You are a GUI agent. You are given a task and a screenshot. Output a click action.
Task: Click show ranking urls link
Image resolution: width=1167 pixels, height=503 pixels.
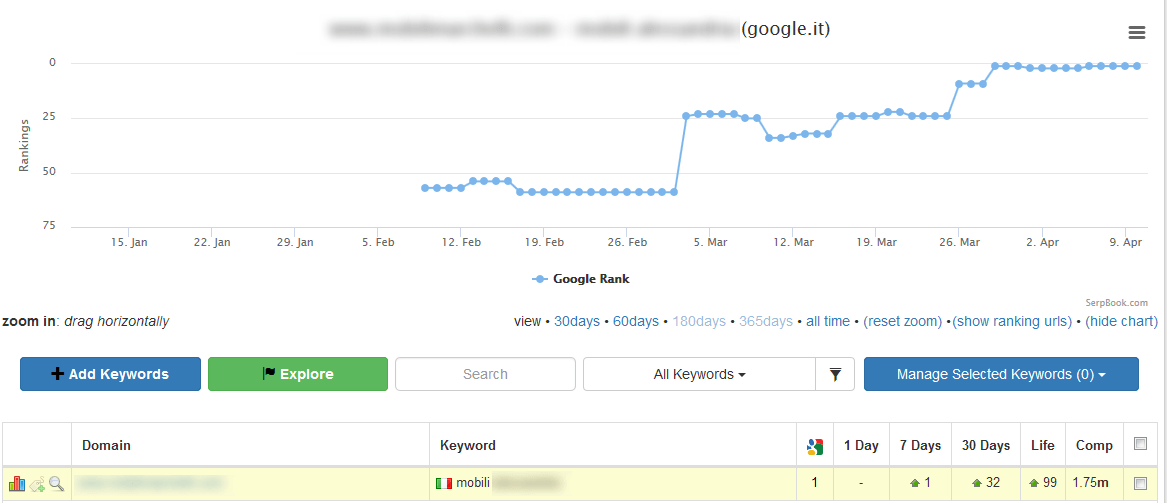[1012, 321]
